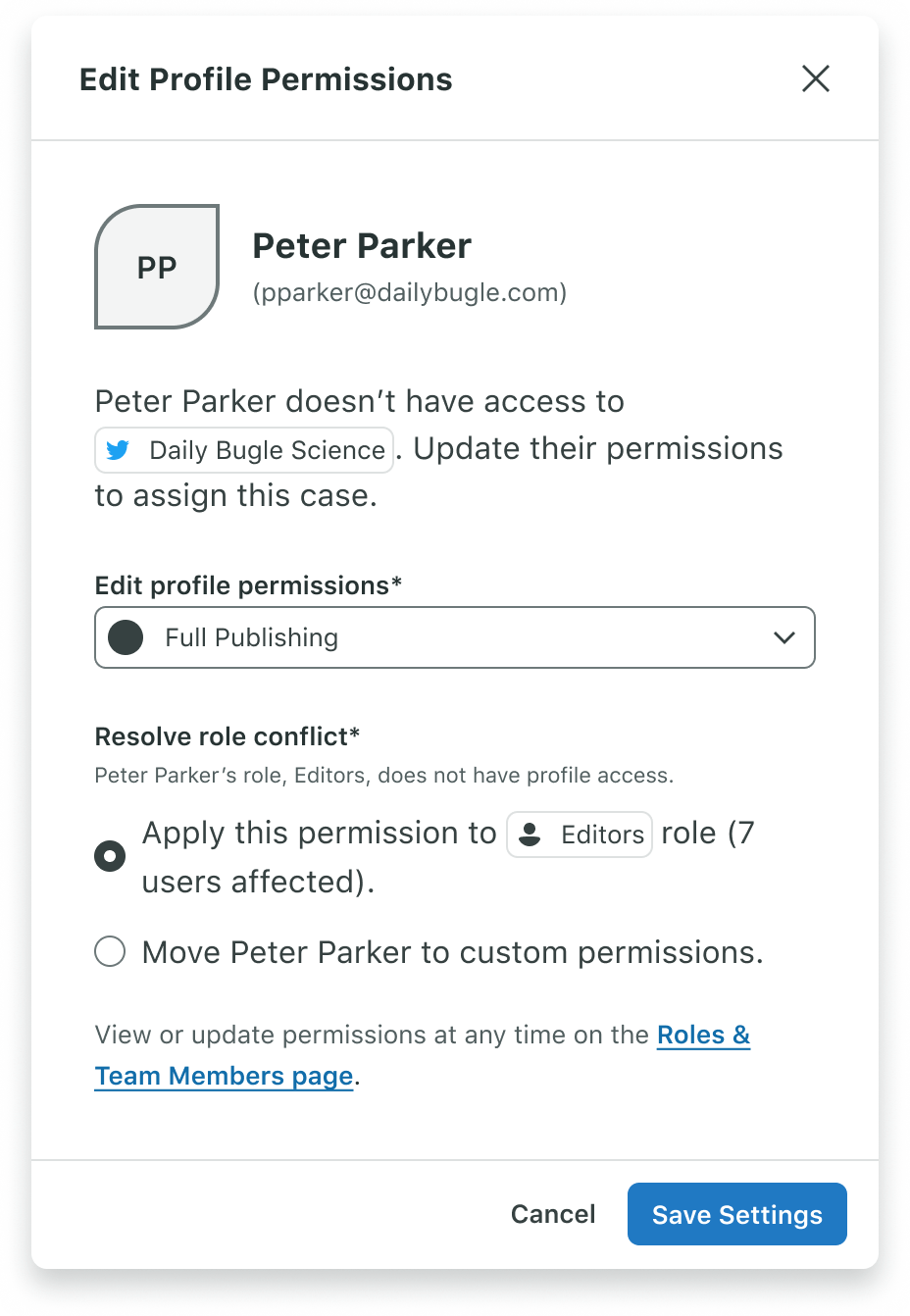Click the dark circle in permissions dropdown
Viewport: 910px width, 1316px height.
coord(126,637)
